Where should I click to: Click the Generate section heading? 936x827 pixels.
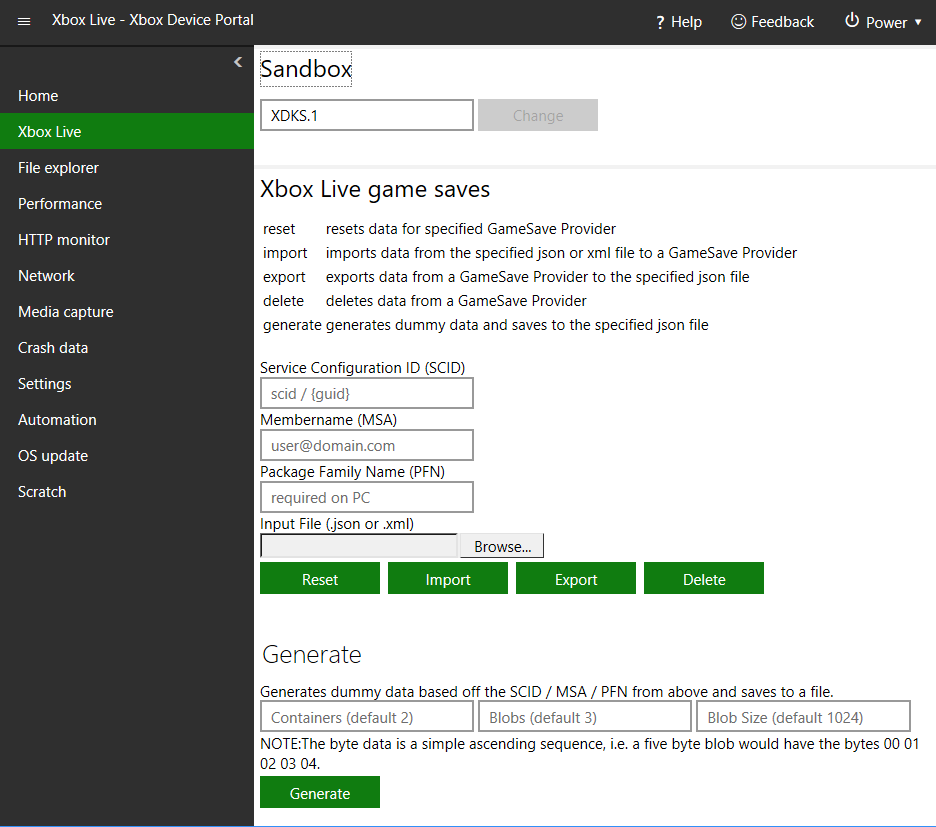tap(312, 654)
